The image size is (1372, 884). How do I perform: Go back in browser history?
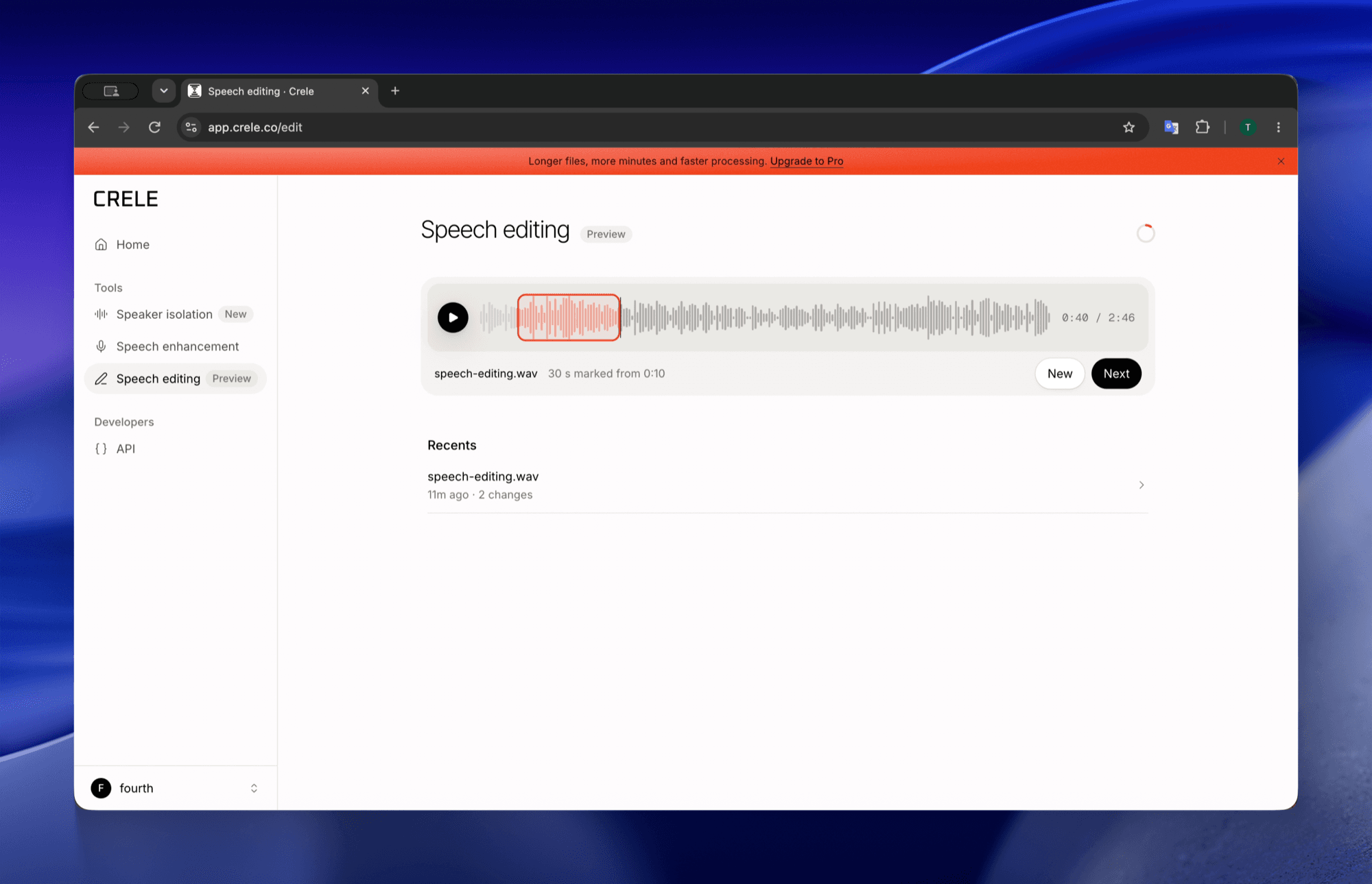click(x=94, y=128)
